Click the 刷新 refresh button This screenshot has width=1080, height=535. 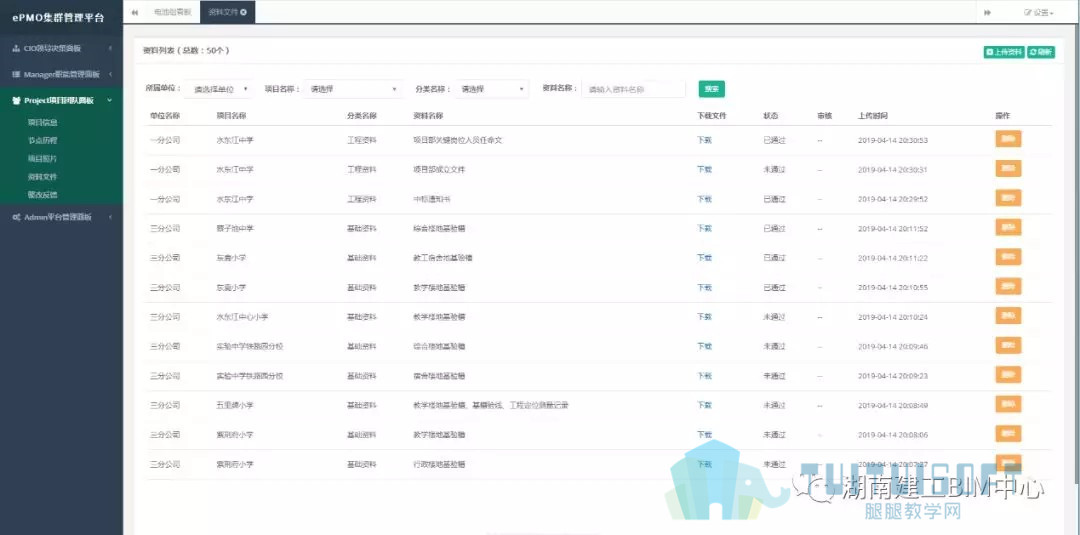(x=1041, y=52)
